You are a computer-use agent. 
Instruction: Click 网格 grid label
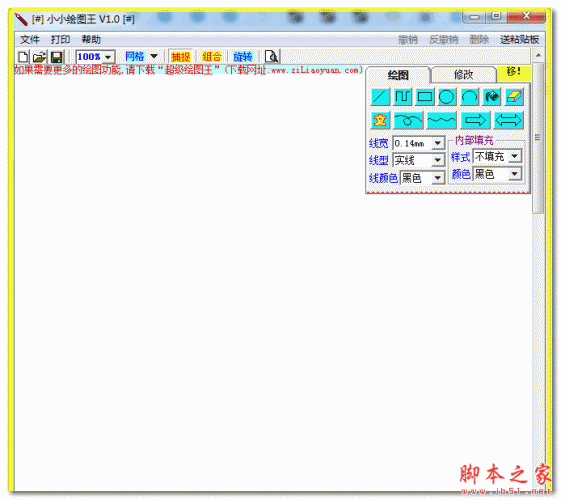click(135, 57)
